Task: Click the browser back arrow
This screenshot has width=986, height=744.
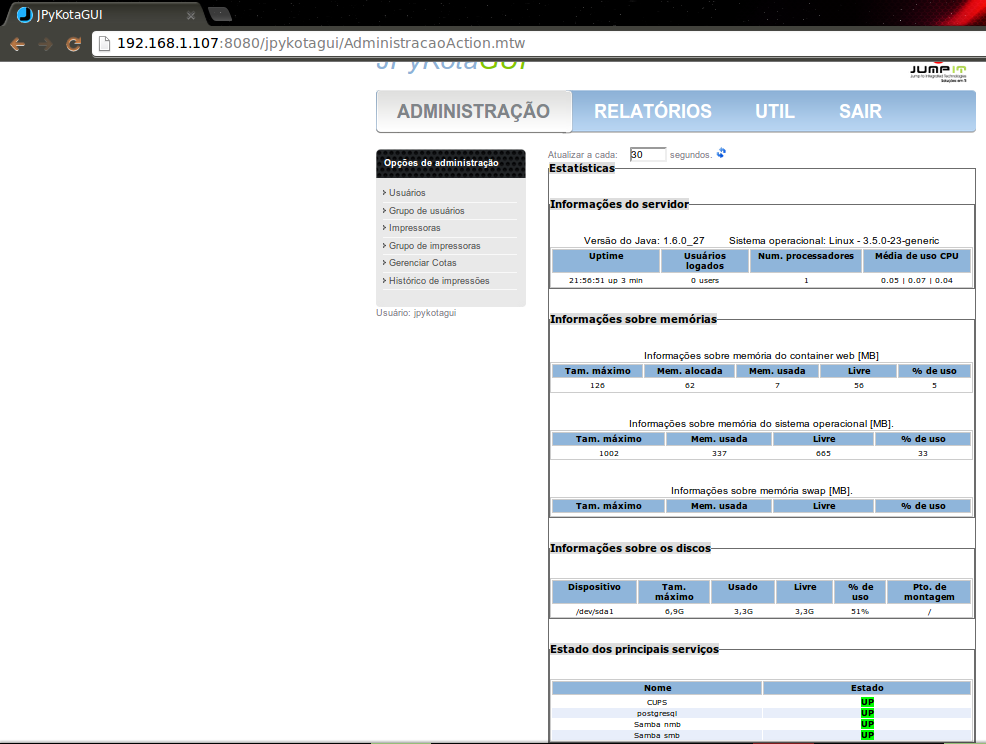Action: click(16, 44)
